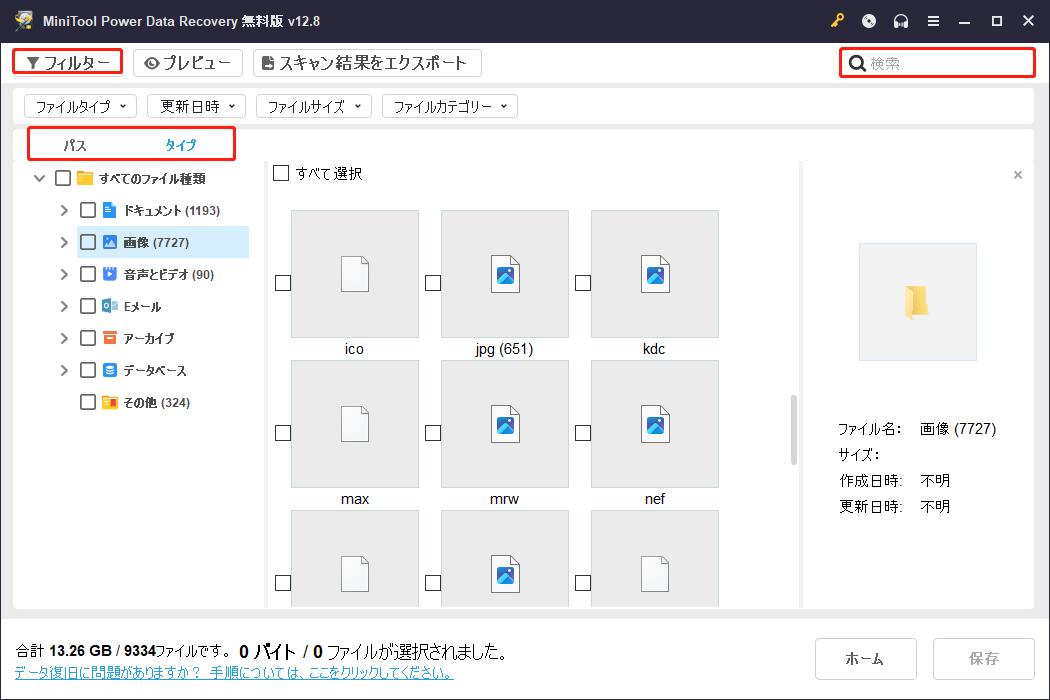Select the タイプ tab
The width and height of the screenshot is (1050, 700).
click(180, 144)
